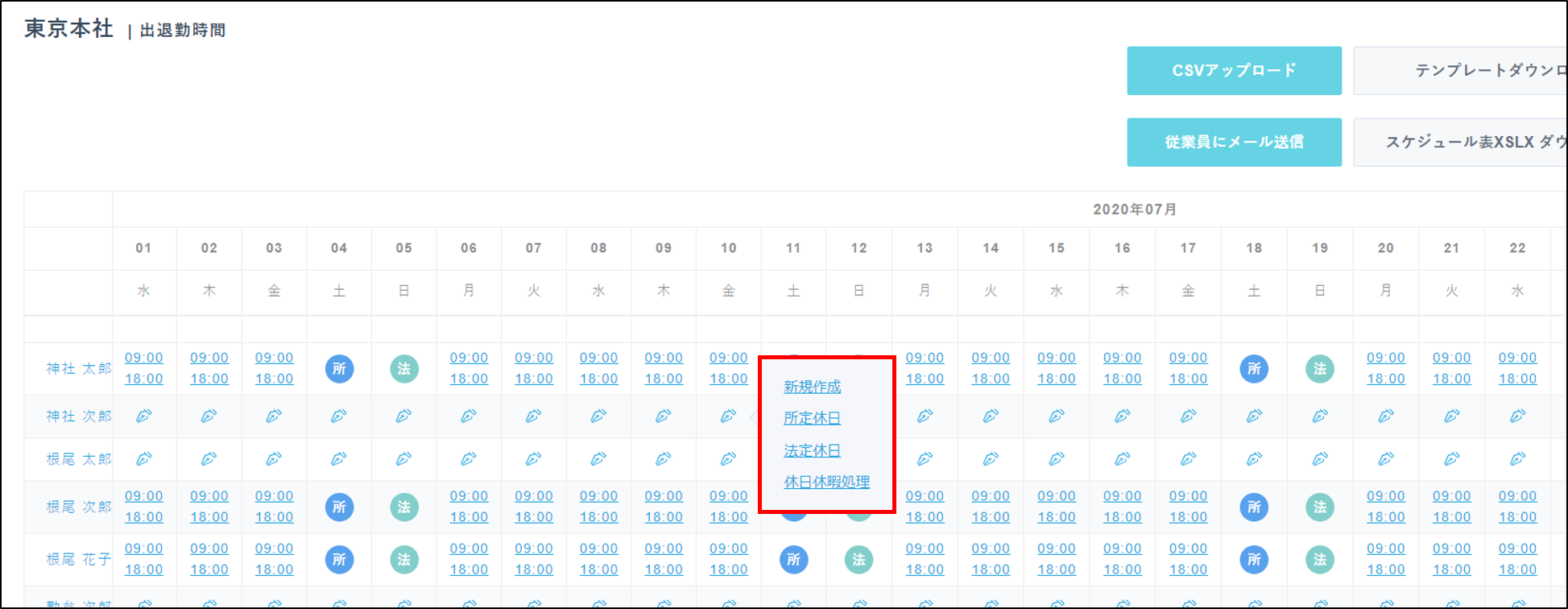Image resolution: width=1568 pixels, height=609 pixels.
Task: Click pen icon for 根尾 太郎 on day 05
Action: click(404, 459)
